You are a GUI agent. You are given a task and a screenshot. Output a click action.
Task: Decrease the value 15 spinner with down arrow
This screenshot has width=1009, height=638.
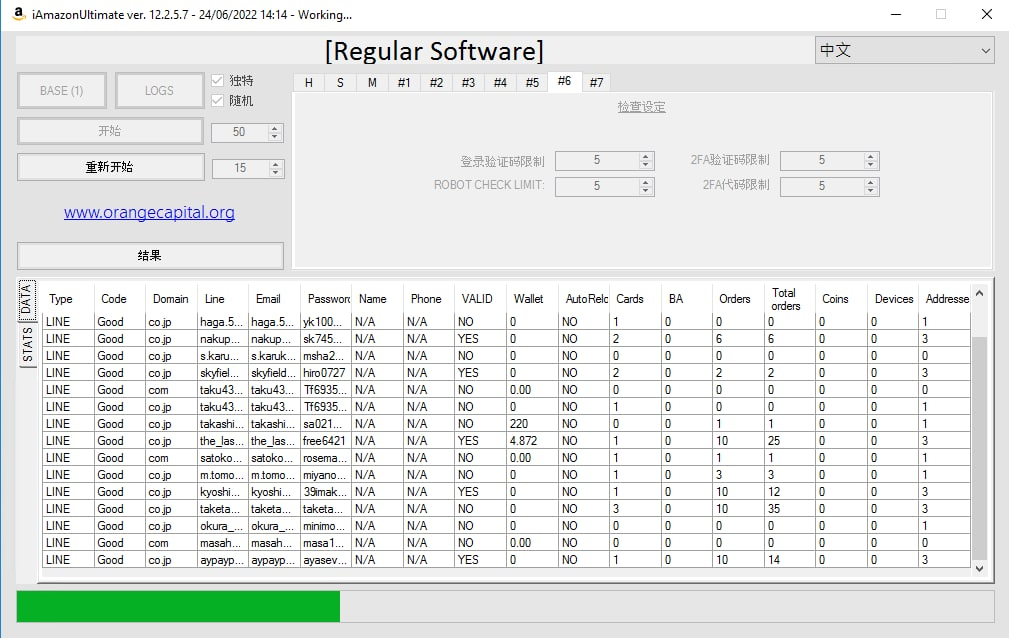pyautogui.click(x=276, y=173)
